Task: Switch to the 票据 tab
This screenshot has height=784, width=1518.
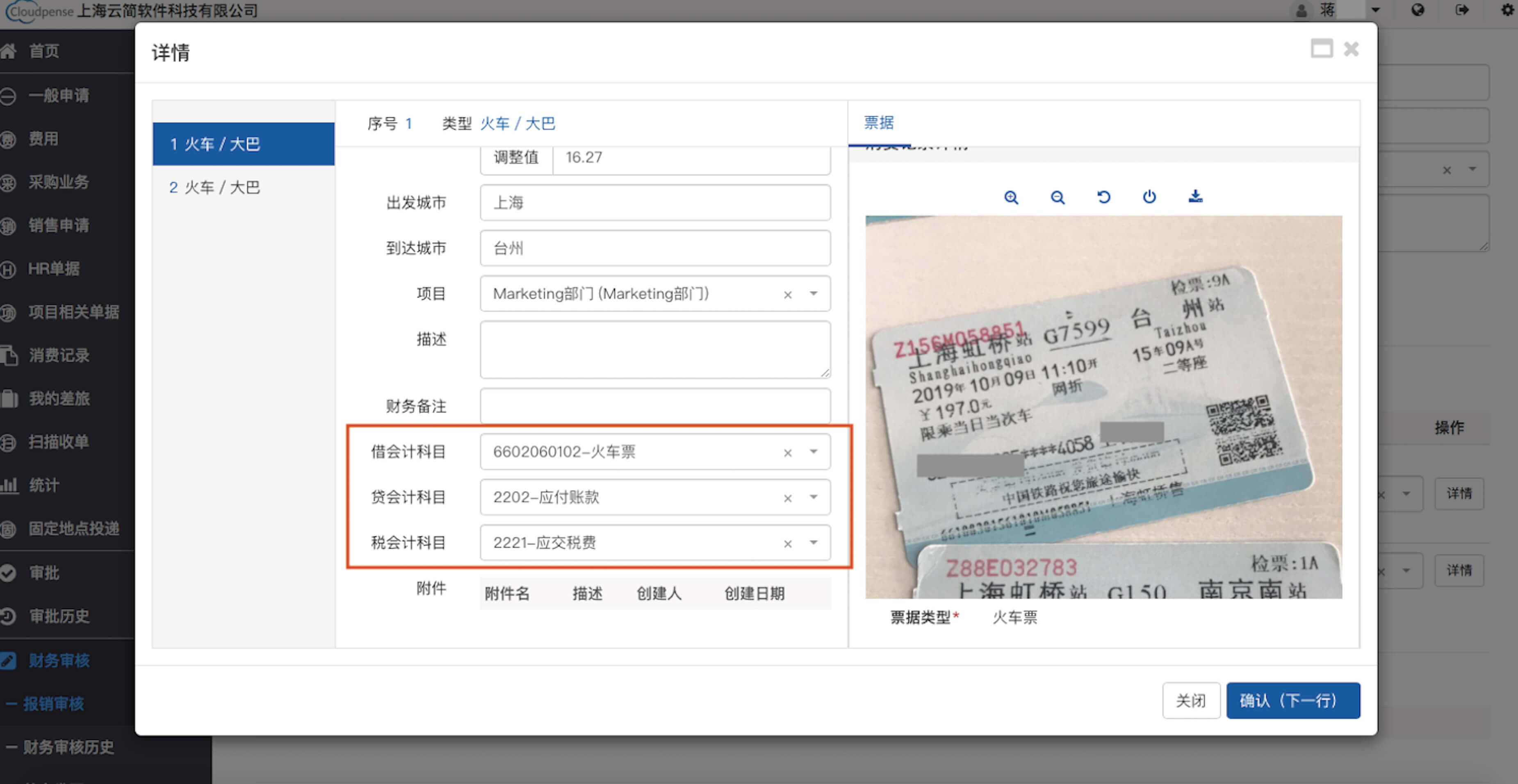Action: [x=879, y=123]
